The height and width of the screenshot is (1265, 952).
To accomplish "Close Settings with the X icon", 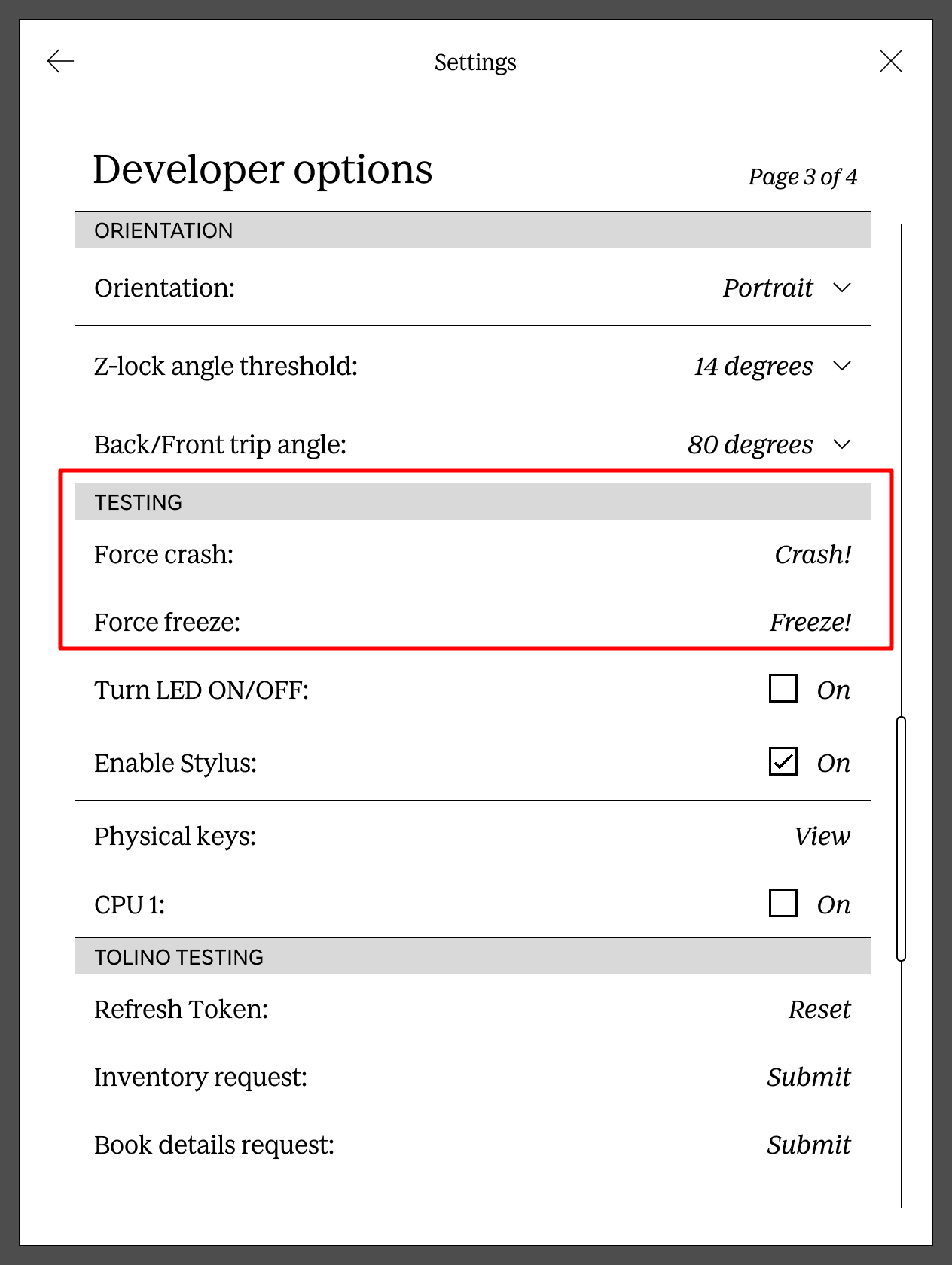I will (x=890, y=61).
